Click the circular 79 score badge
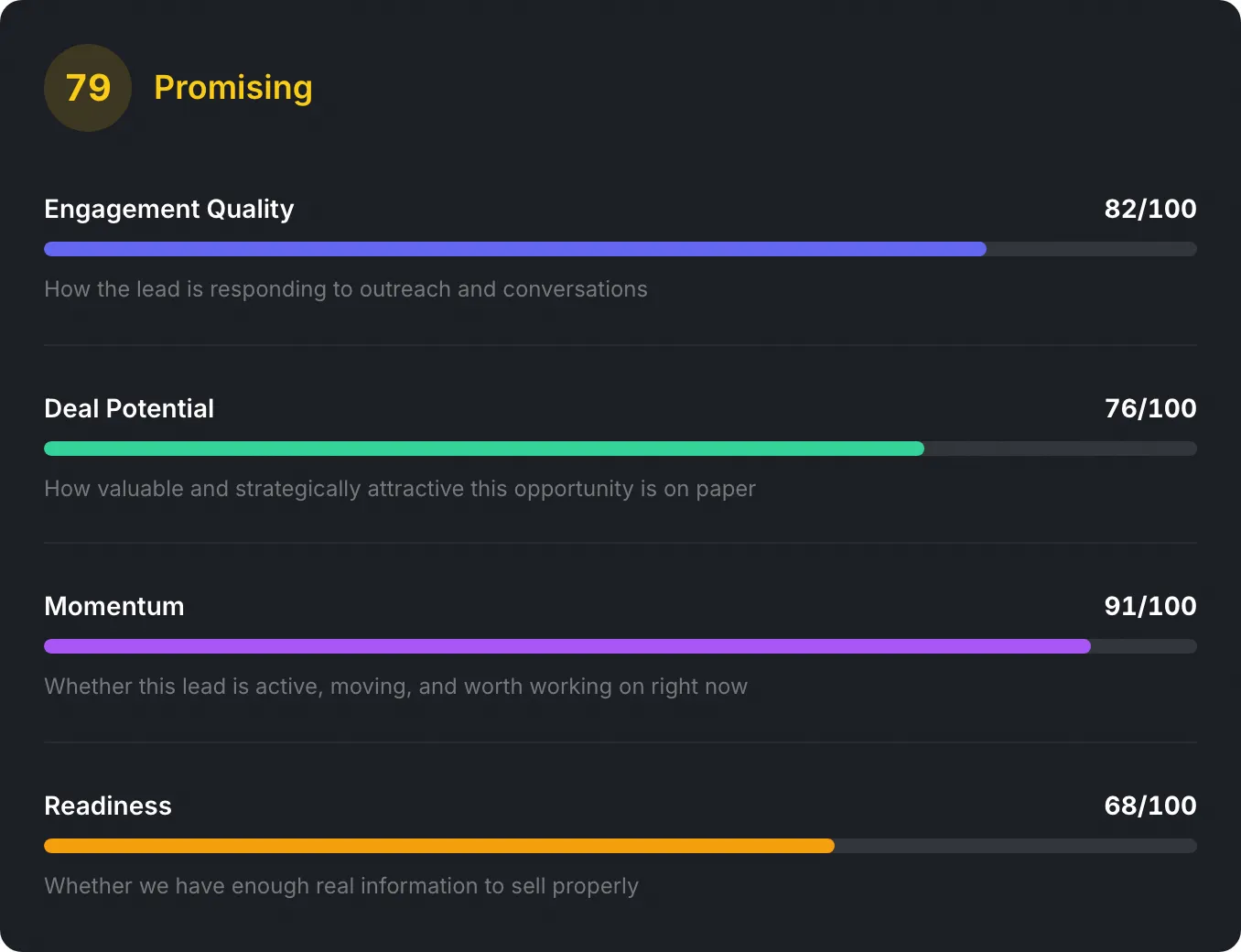 click(87, 88)
